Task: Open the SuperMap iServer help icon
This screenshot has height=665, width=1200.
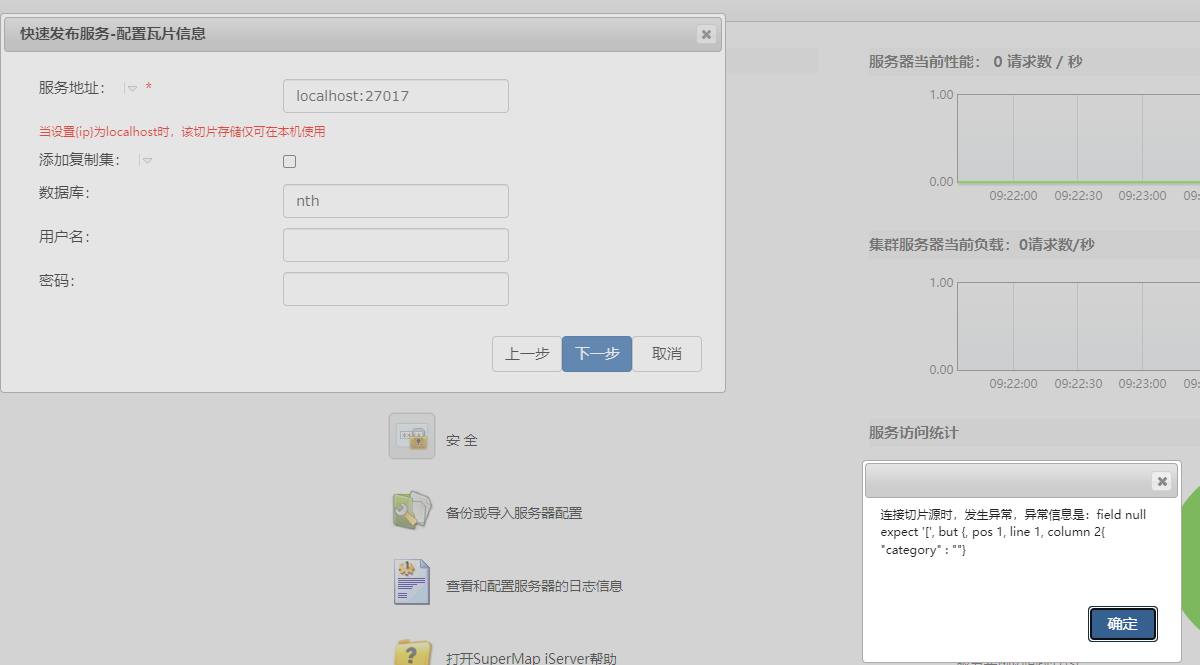Action: coord(412,652)
